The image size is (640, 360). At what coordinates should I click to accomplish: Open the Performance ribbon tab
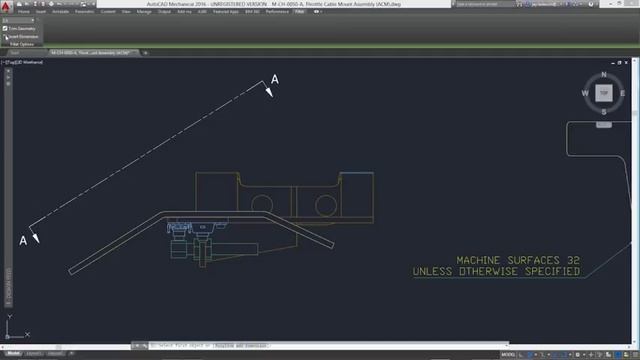[277, 12]
